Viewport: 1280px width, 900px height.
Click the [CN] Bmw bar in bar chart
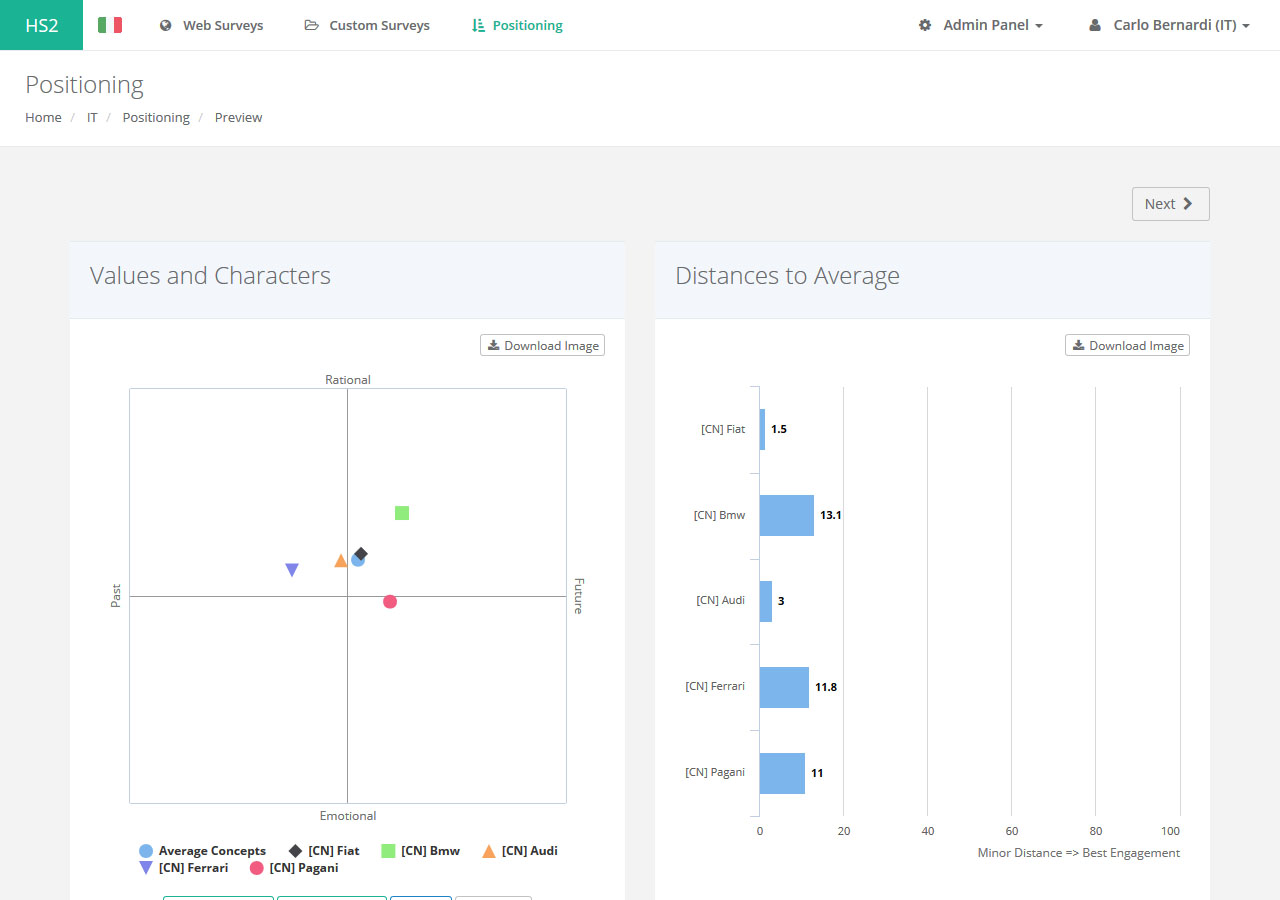pos(787,515)
